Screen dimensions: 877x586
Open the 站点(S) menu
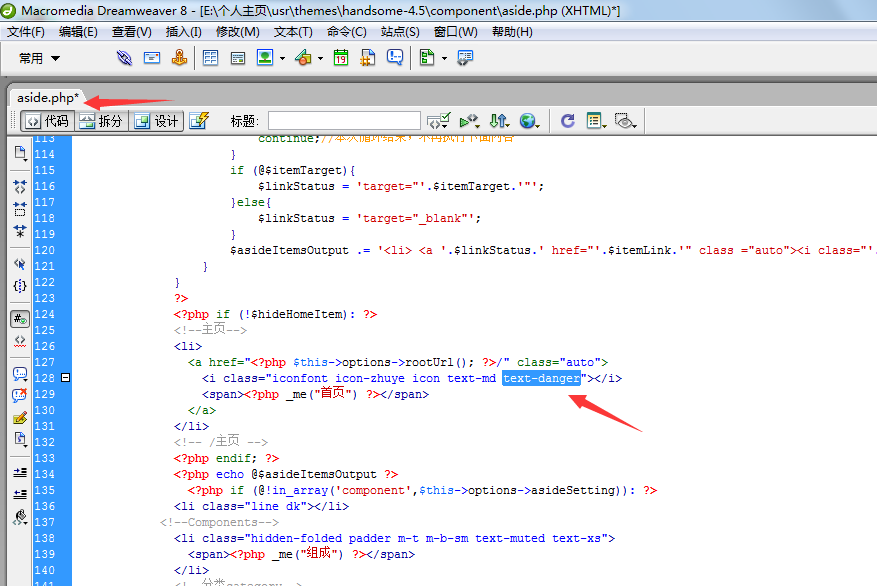coord(400,32)
